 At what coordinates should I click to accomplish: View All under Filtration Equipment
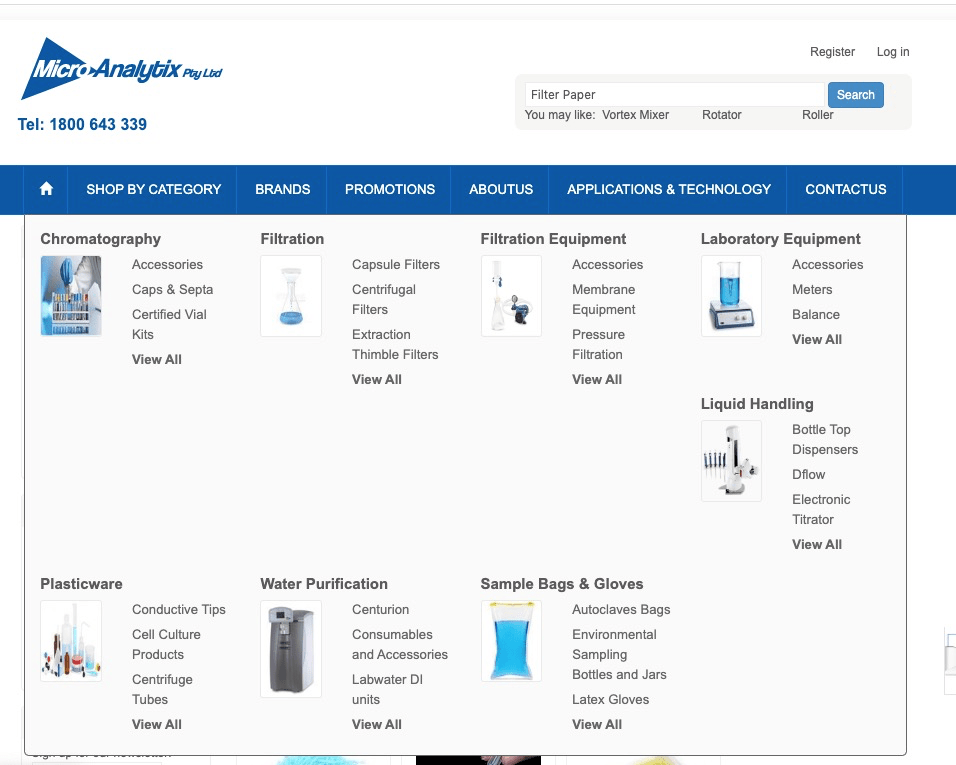tap(597, 380)
